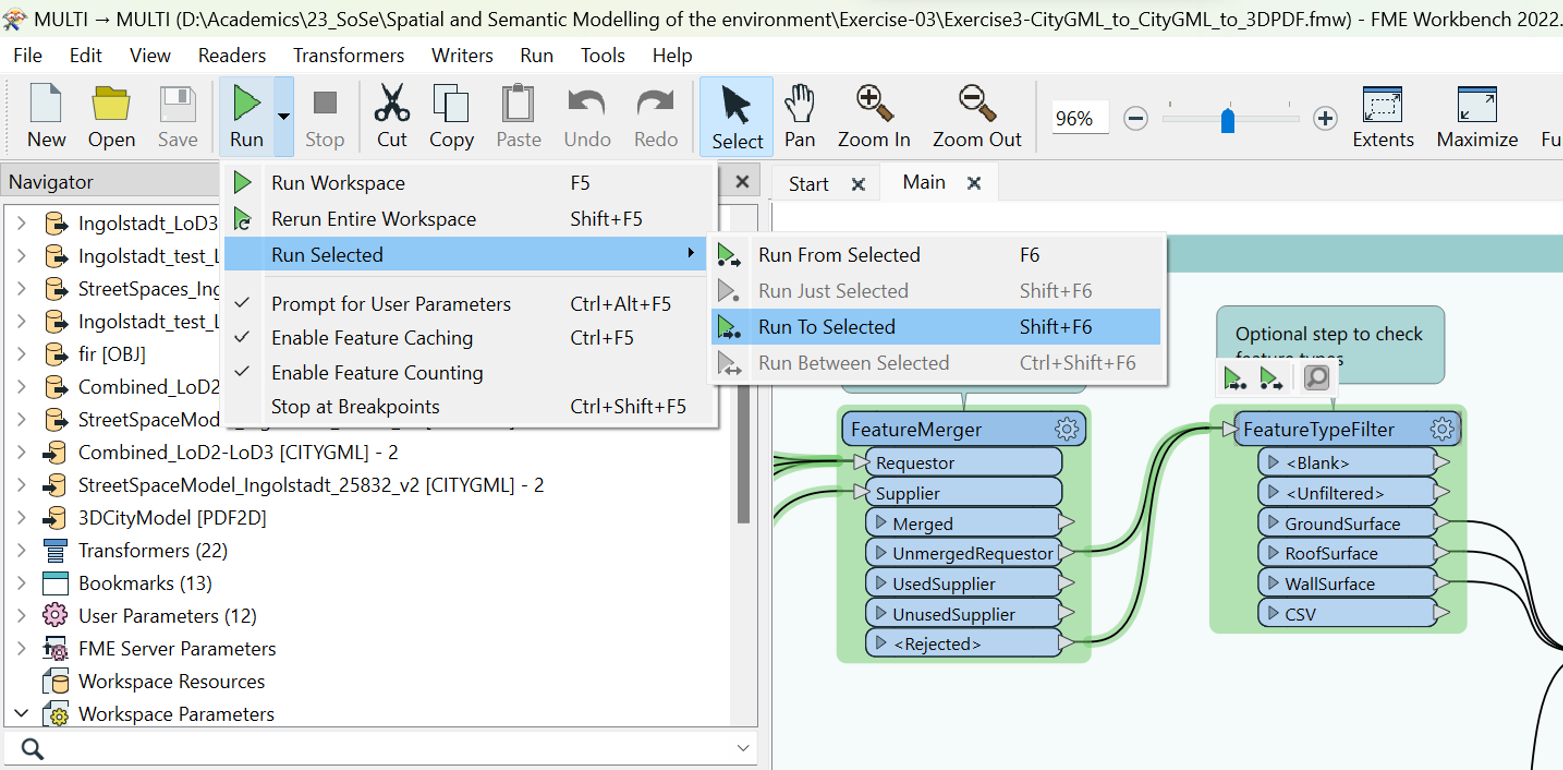Open the Readers menu

pos(232,56)
